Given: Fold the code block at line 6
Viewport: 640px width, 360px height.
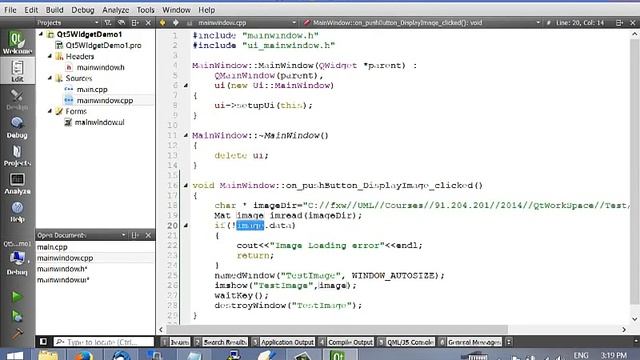Looking at the screenshot, I should 186,85.
